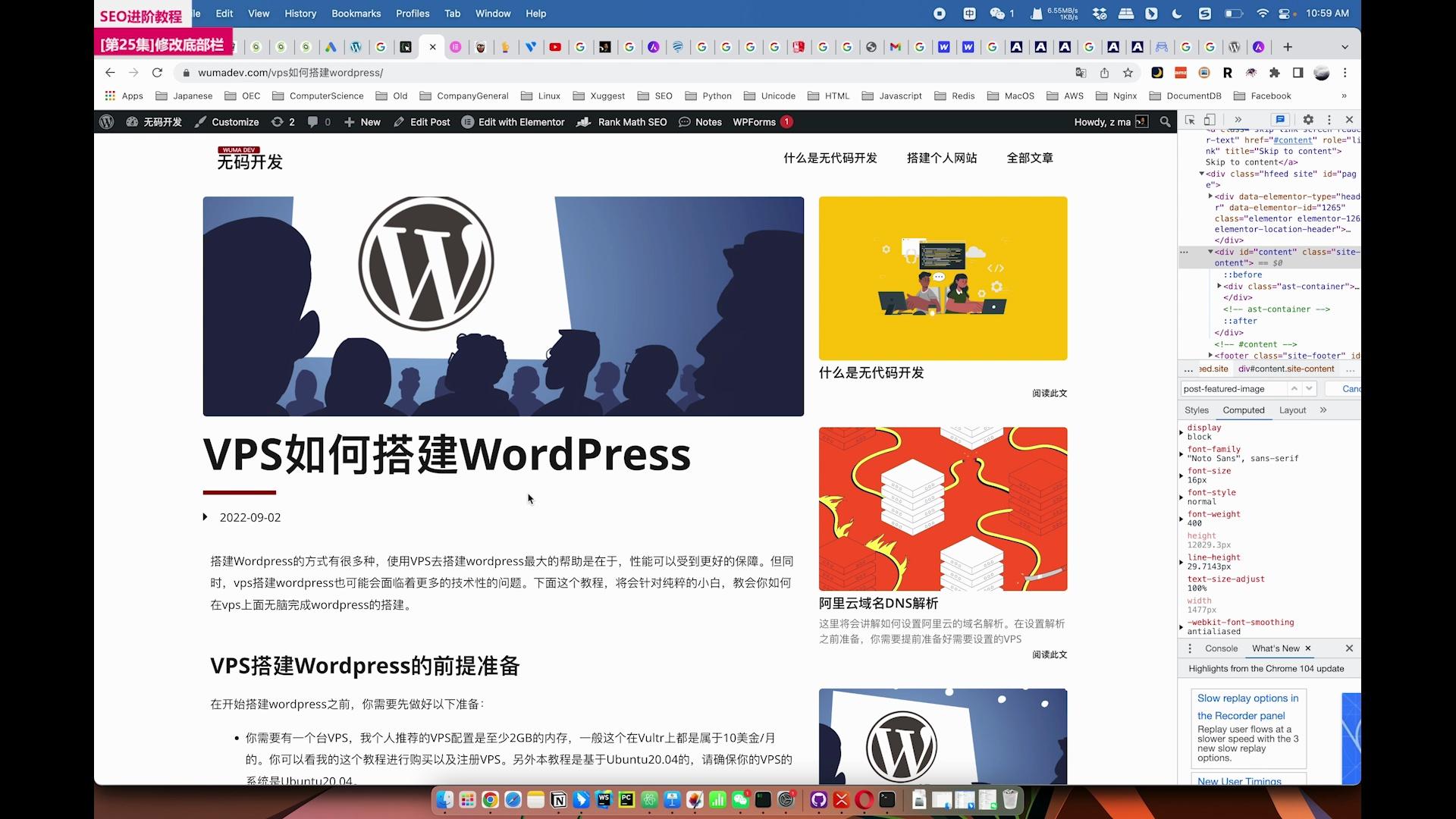This screenshot has height=819, width=1456.
Task: Expand the footer site-footer node
Action: click(x=1210, y=355)
